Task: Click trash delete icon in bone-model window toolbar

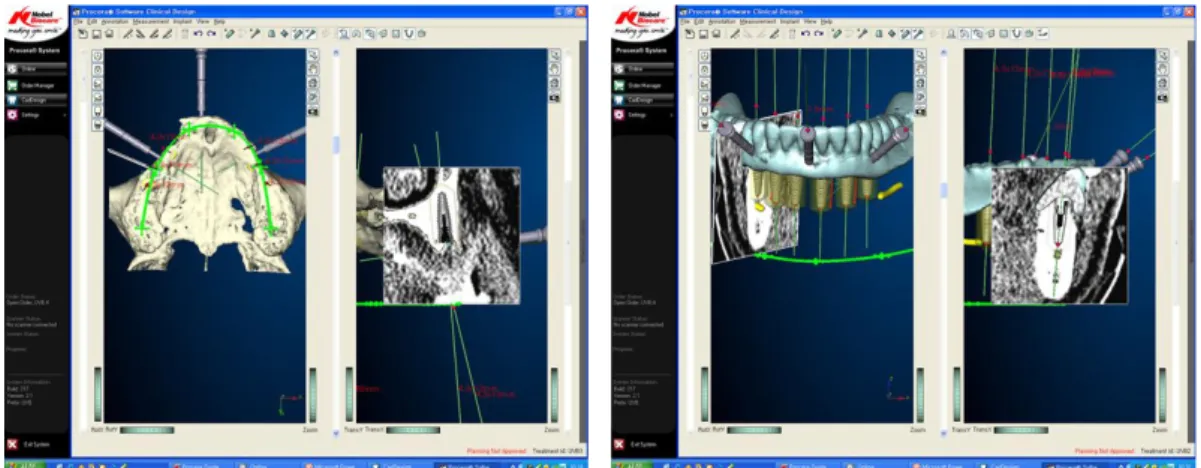Action: [x=185, y=33]
